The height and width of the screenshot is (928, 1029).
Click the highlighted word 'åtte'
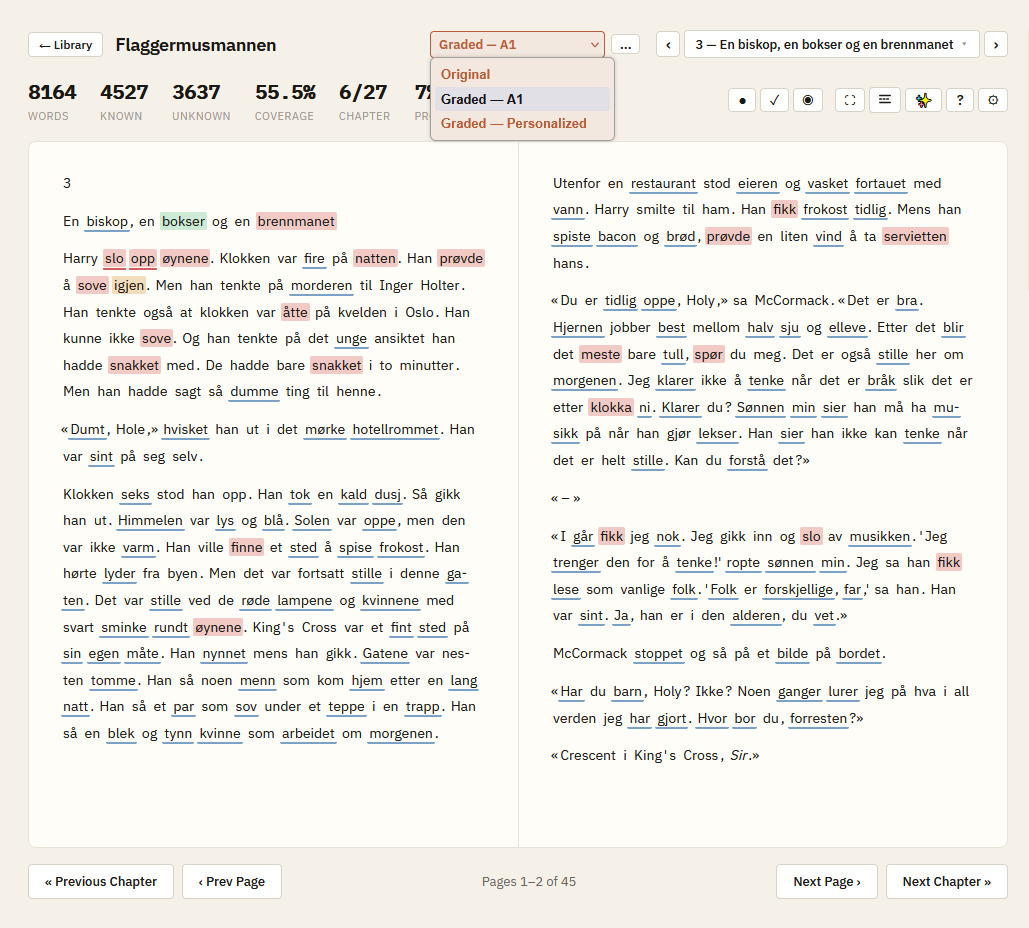click(x=295, y=312)
